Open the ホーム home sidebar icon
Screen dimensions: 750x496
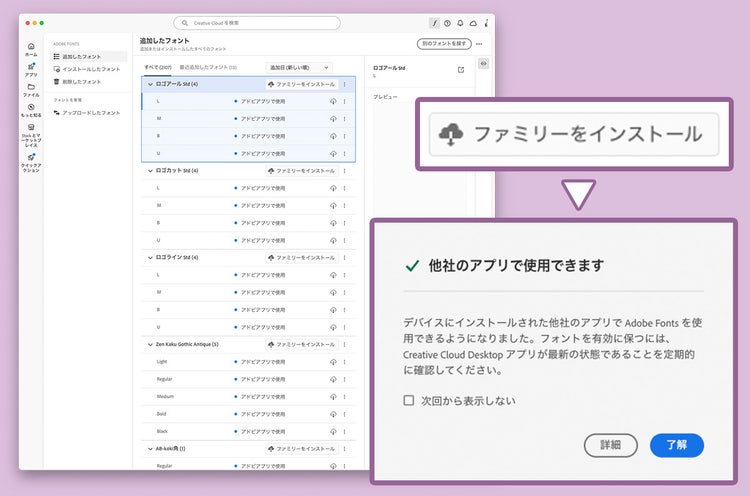31,46
